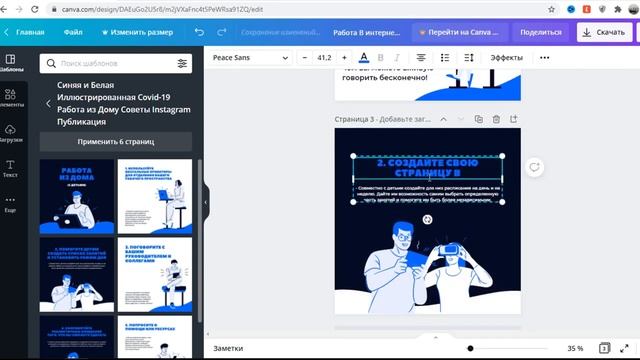The width and height of the screenshot is (640, 360).
Task: Toggle bold formatting
Action: 380,58
